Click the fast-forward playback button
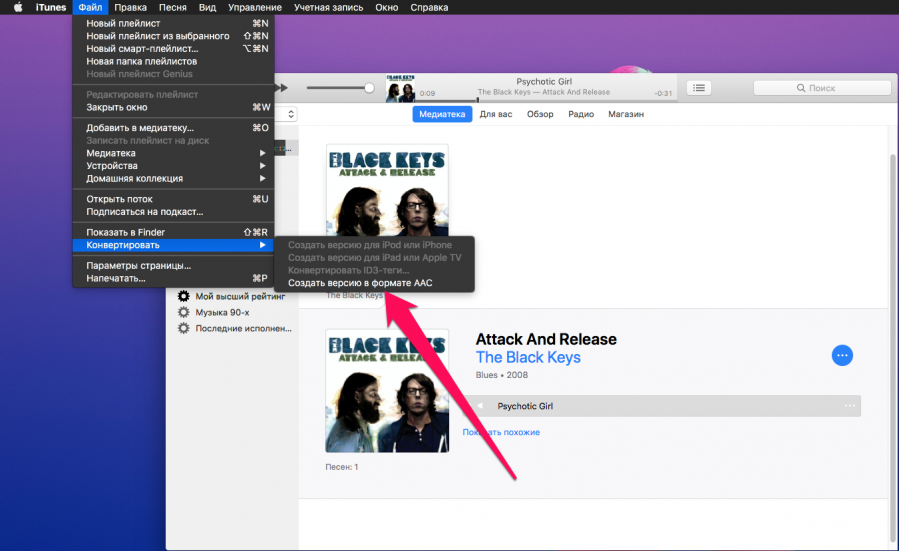This screenshot has height=551, width=899. [282, 88]
